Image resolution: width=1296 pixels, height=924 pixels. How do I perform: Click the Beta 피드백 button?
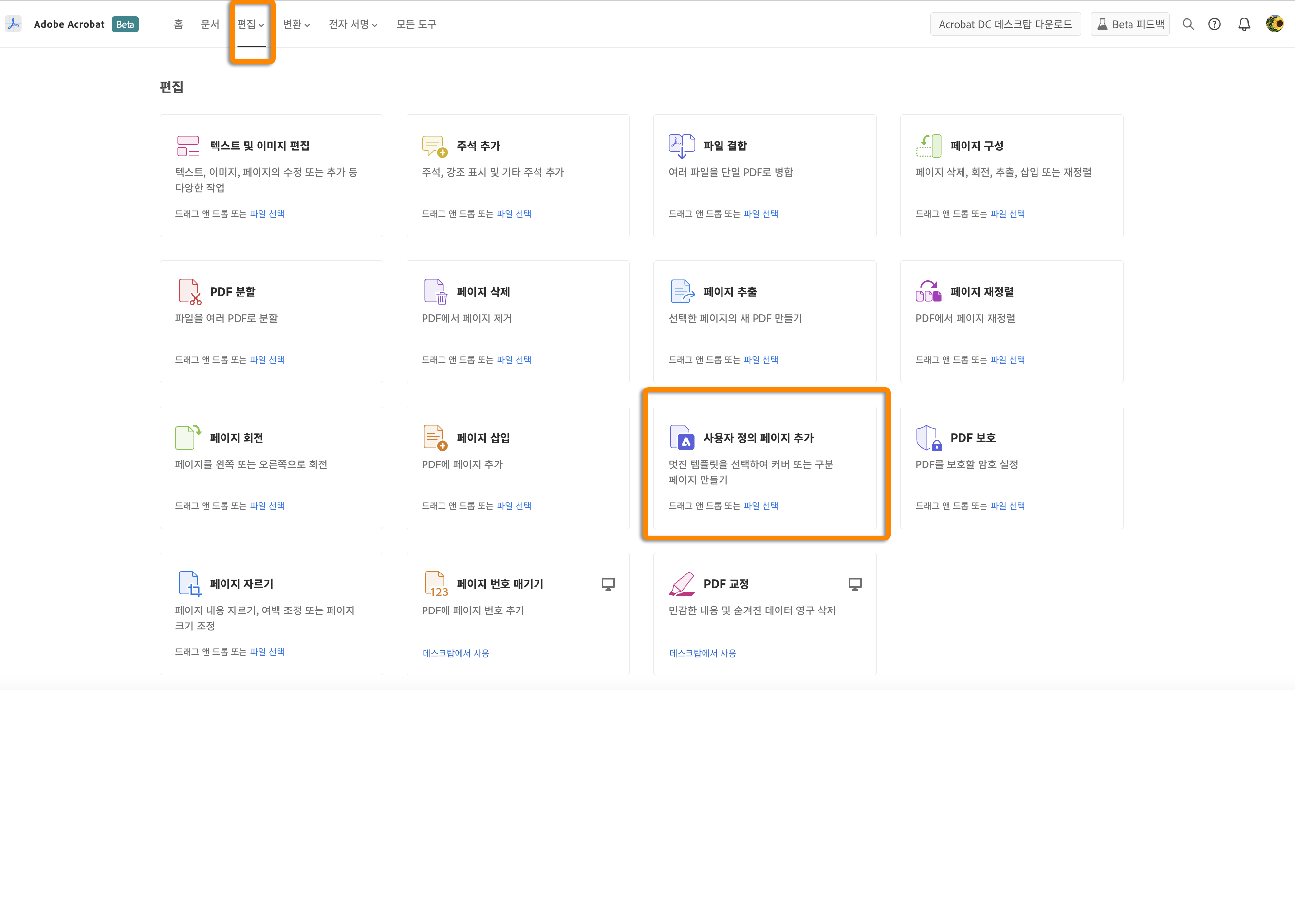[1130, 24]
